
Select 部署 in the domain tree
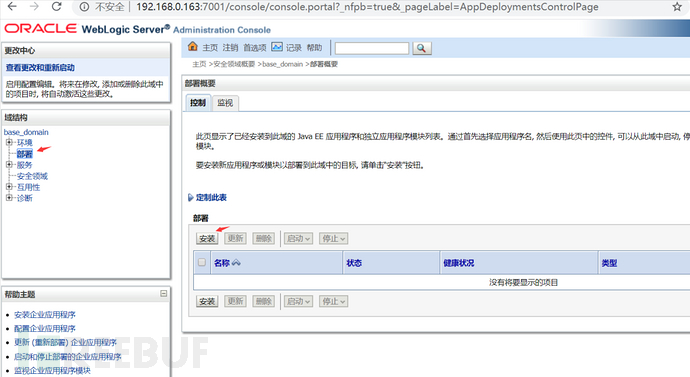pyautogui.click(x=25, y=154)
